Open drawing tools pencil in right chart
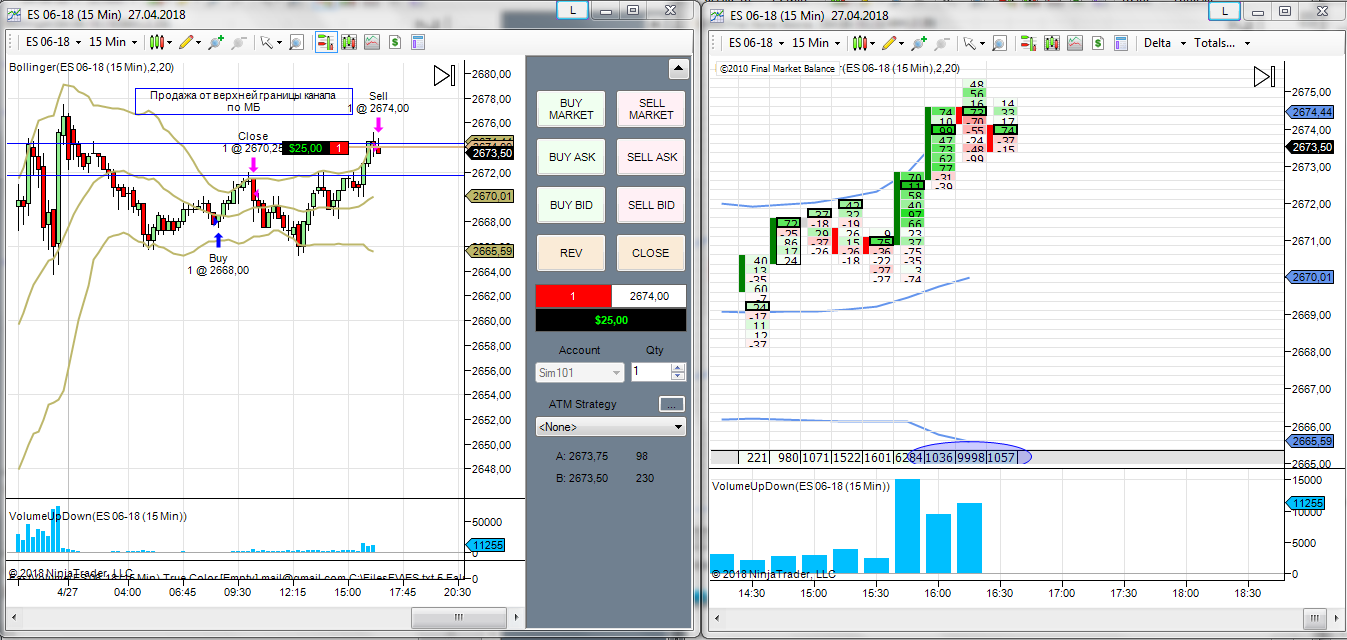Viewport: 1347px width, 640px height. pyautogui.click(x=892, y=42)
